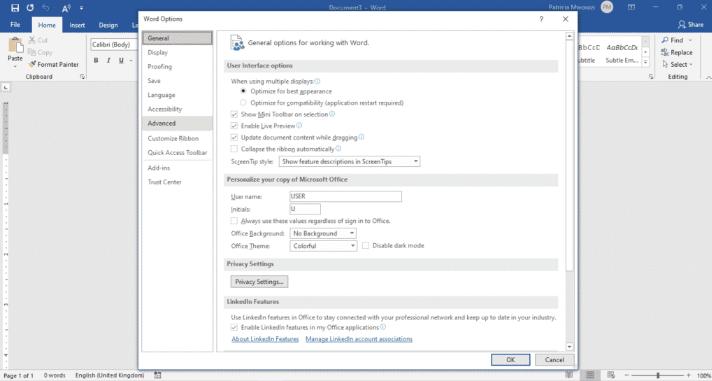The height and width of the screenshot is (381, 712).
Task: Click in the Initials field
Action: tap(305, 209)
